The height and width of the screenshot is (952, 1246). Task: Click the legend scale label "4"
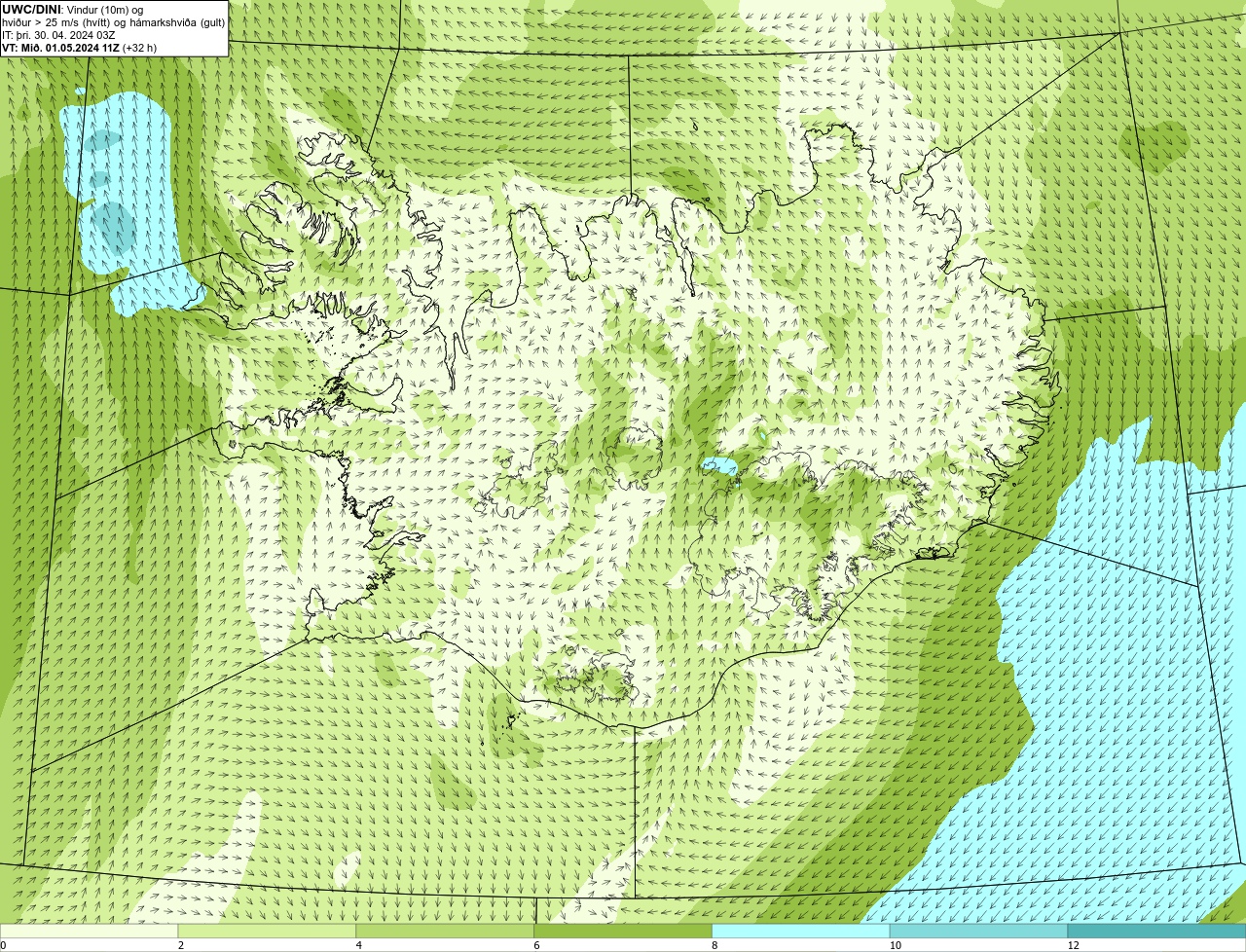(358, 945)
